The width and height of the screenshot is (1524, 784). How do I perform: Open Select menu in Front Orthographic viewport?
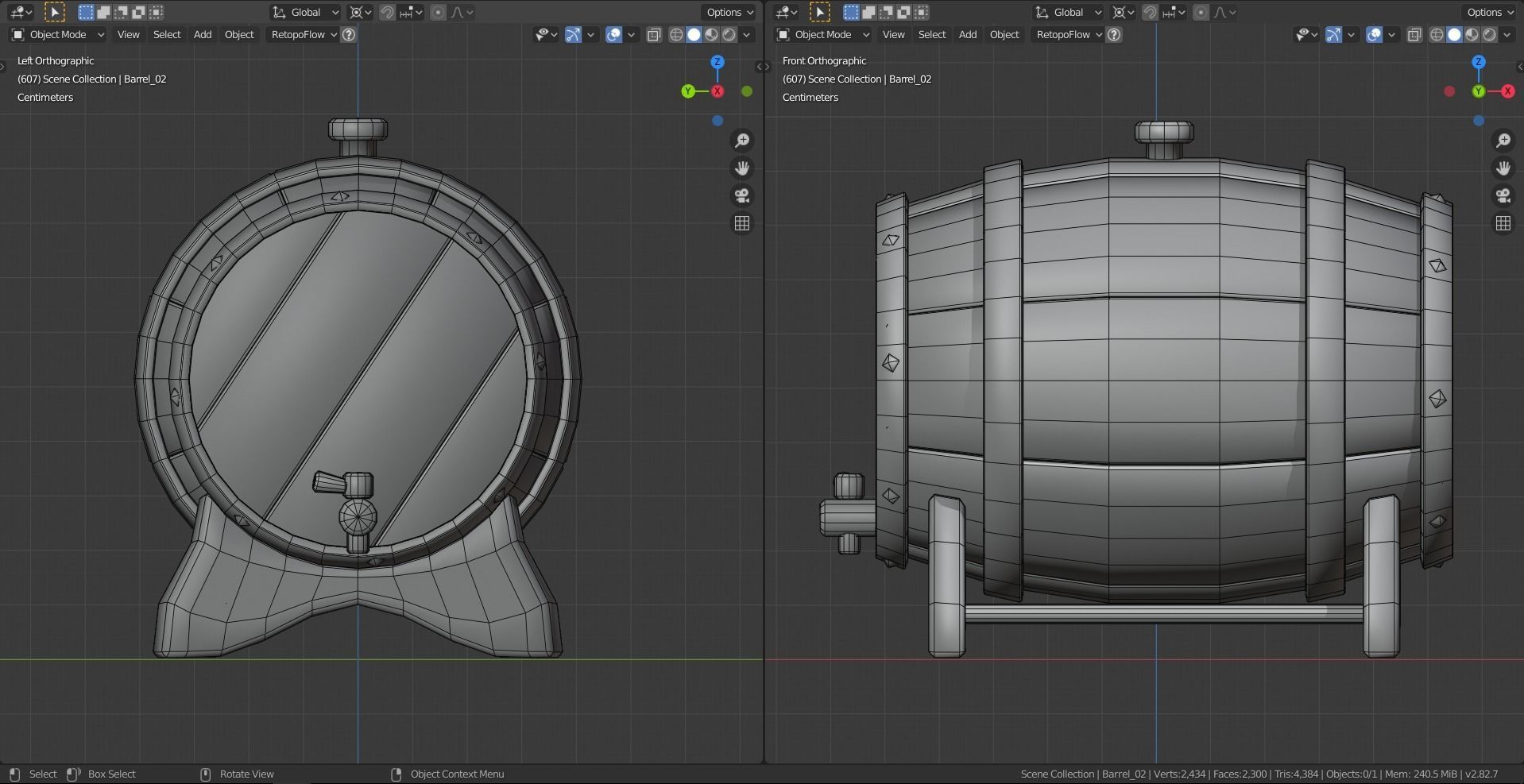[932, 34]
